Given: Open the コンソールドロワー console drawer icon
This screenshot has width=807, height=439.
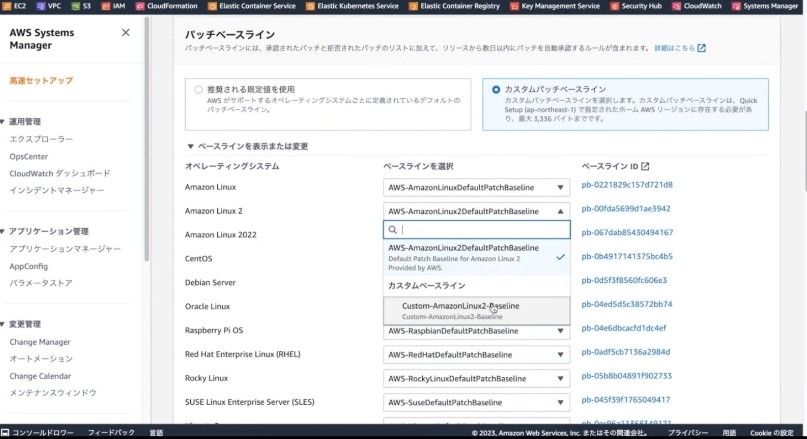Looking at the screenshot, I should (5, 432).
